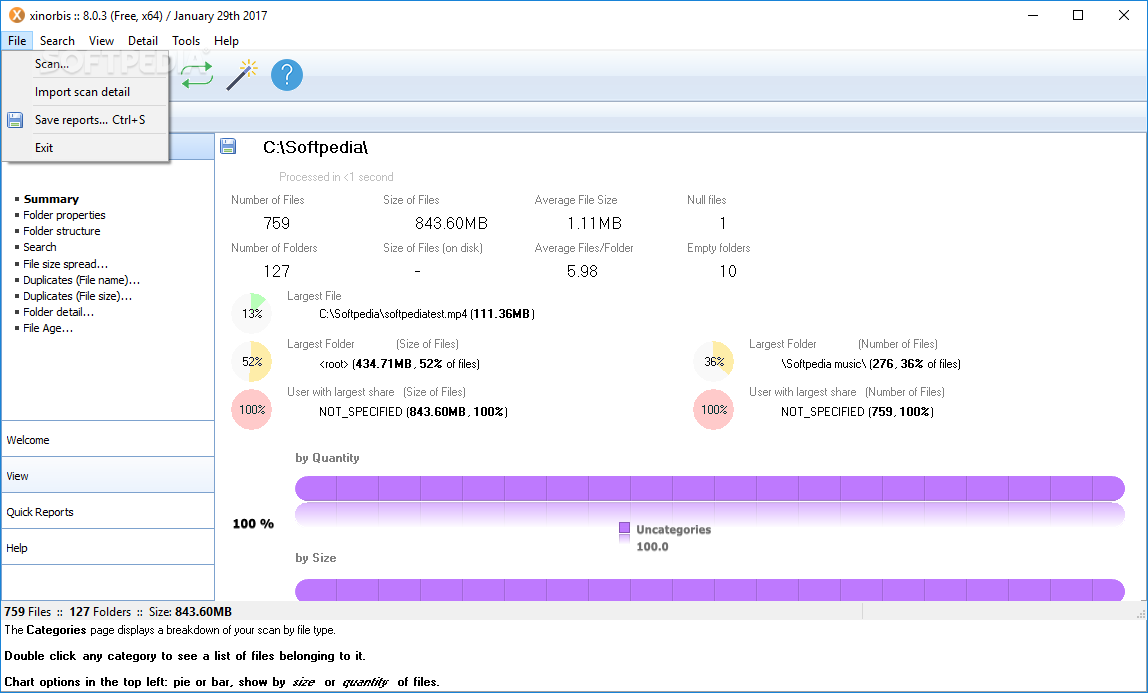Click the green swap arrows toolbar icon
The height and width of the screenshot is (693, 1148).
pos(197,75)
